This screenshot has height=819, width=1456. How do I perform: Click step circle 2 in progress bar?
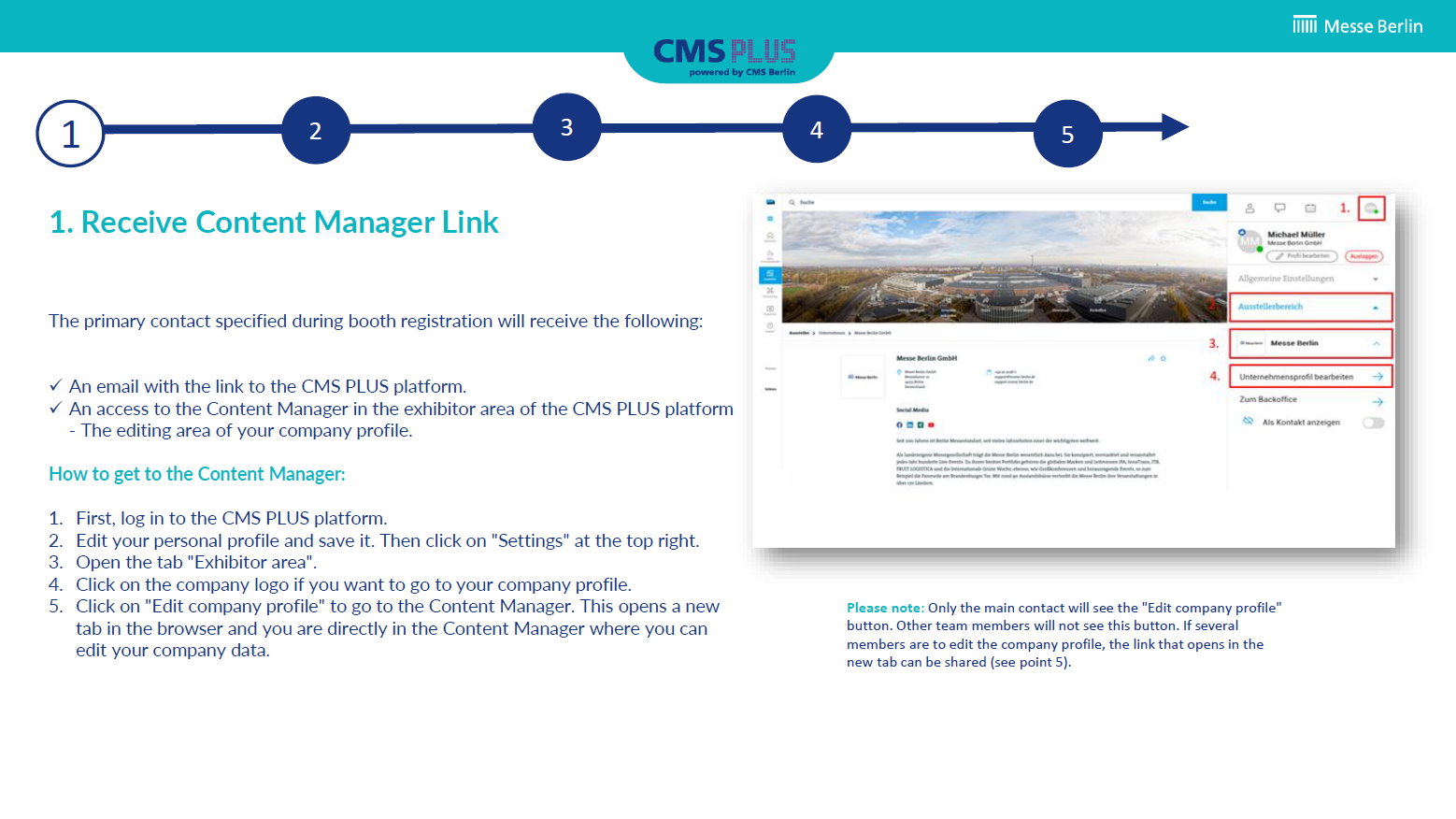click(316, 130)
